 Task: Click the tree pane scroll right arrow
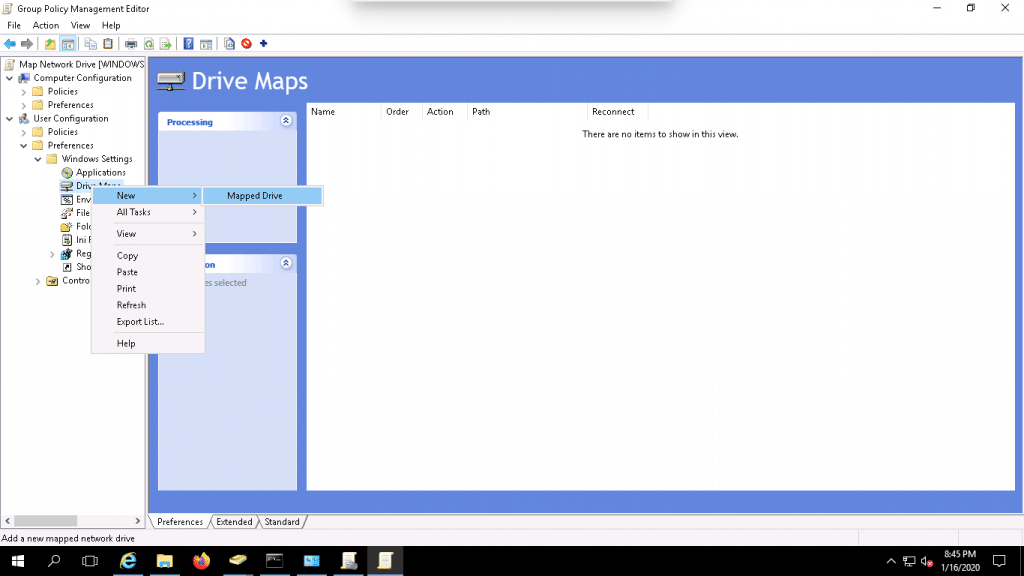[x=138, y=521]
